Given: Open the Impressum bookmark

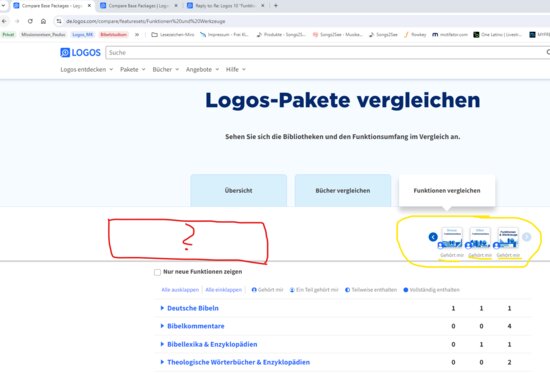Looking at the screenshot, I should 224,34.
